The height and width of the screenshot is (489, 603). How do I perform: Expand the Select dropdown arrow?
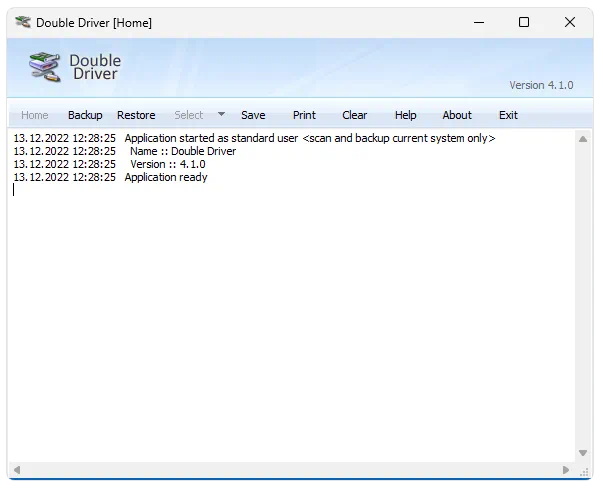click(x=221, y=114)
